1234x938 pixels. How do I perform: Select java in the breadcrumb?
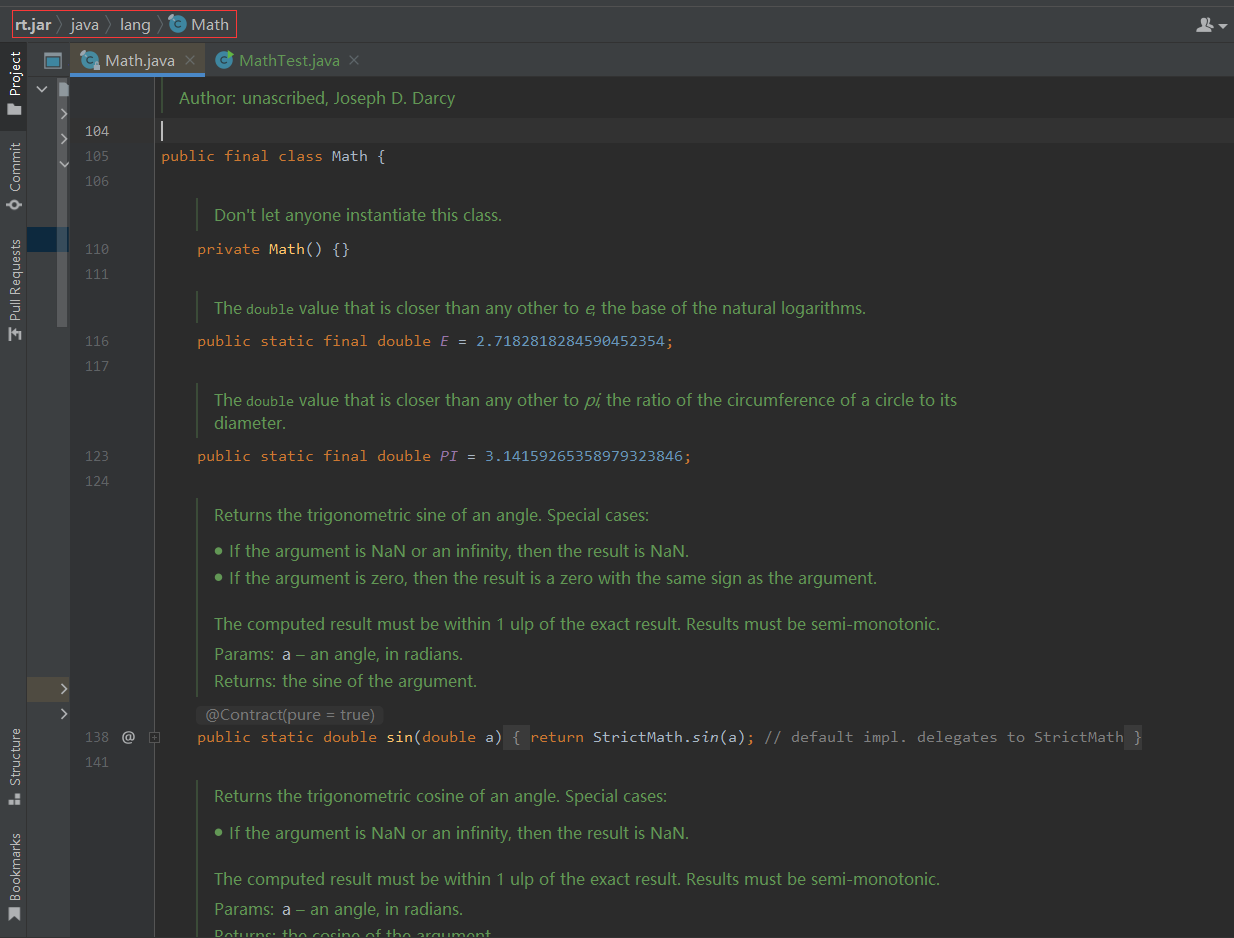84,24
